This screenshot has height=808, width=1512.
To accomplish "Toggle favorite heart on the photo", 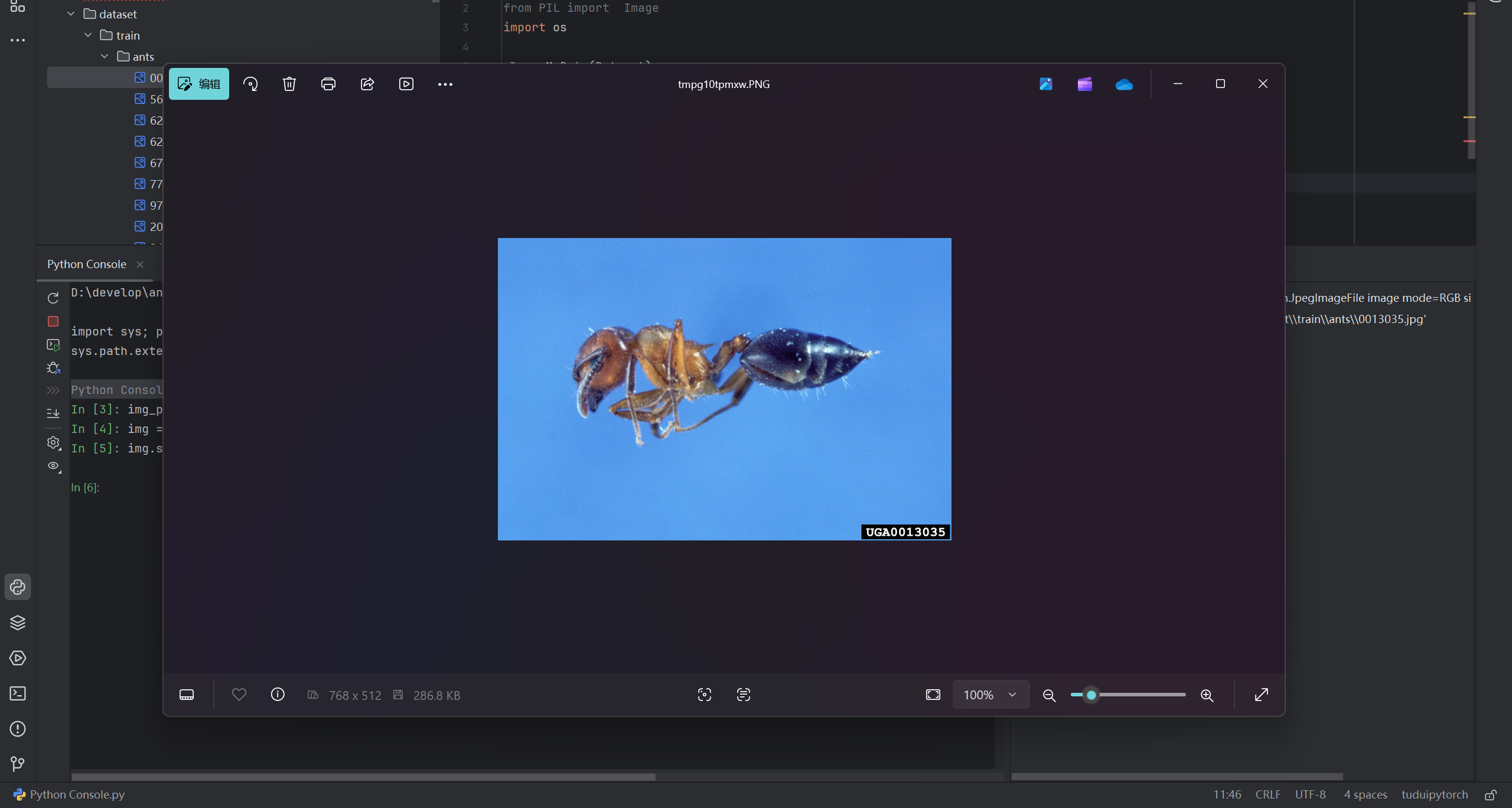I will tap(239, 695).
